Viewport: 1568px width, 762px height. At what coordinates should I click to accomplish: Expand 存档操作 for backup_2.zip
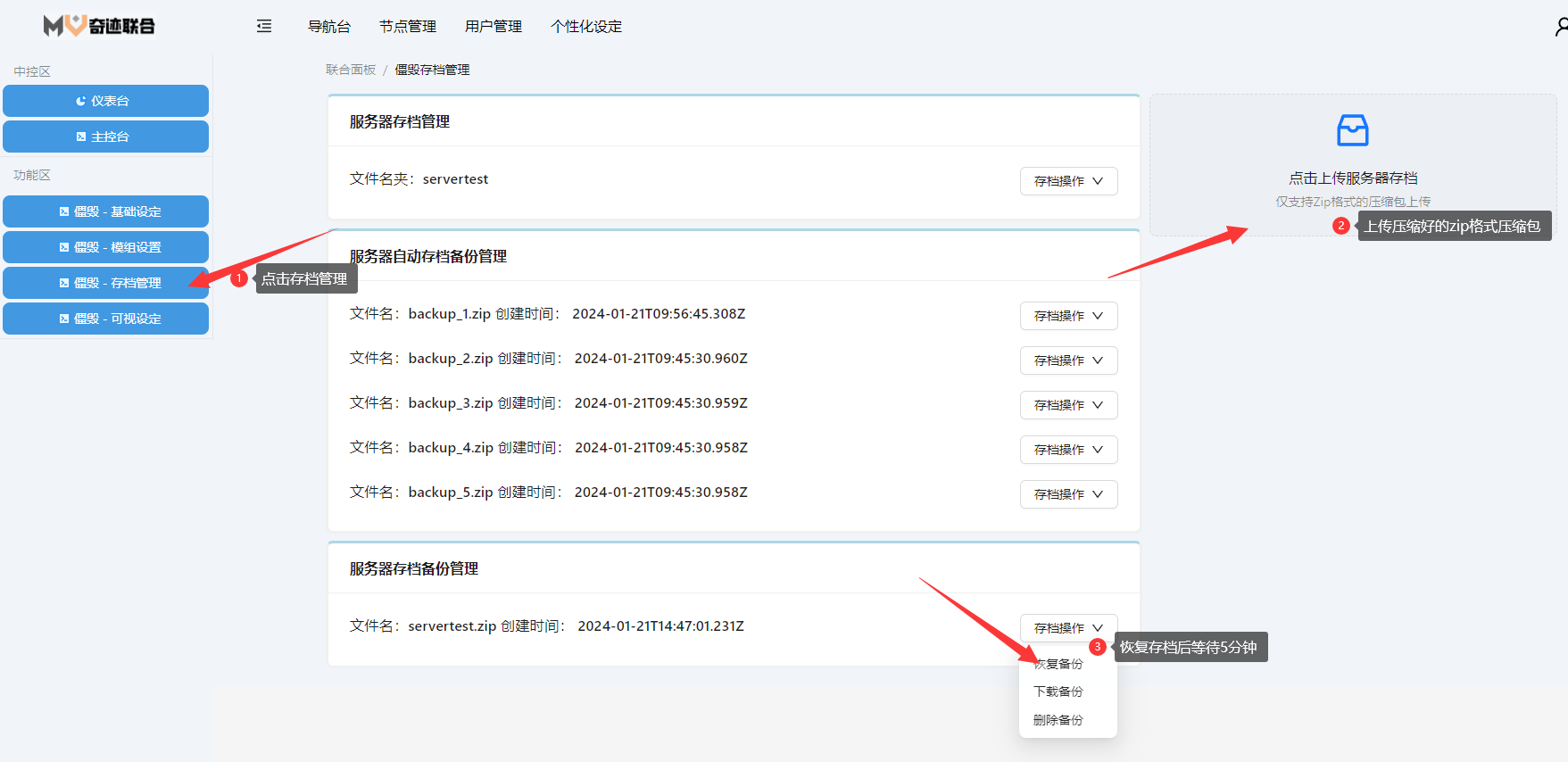pos(1068,360)
